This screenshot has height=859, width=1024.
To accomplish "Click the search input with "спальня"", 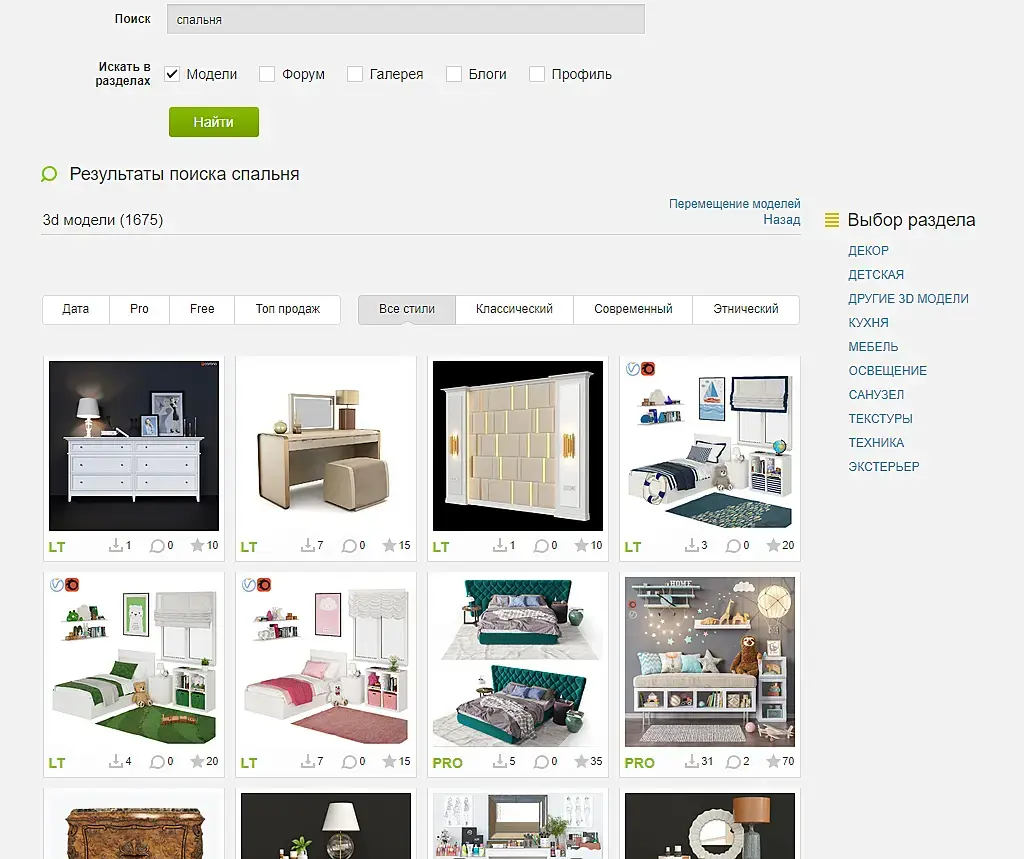I will [x=406, y=19].
